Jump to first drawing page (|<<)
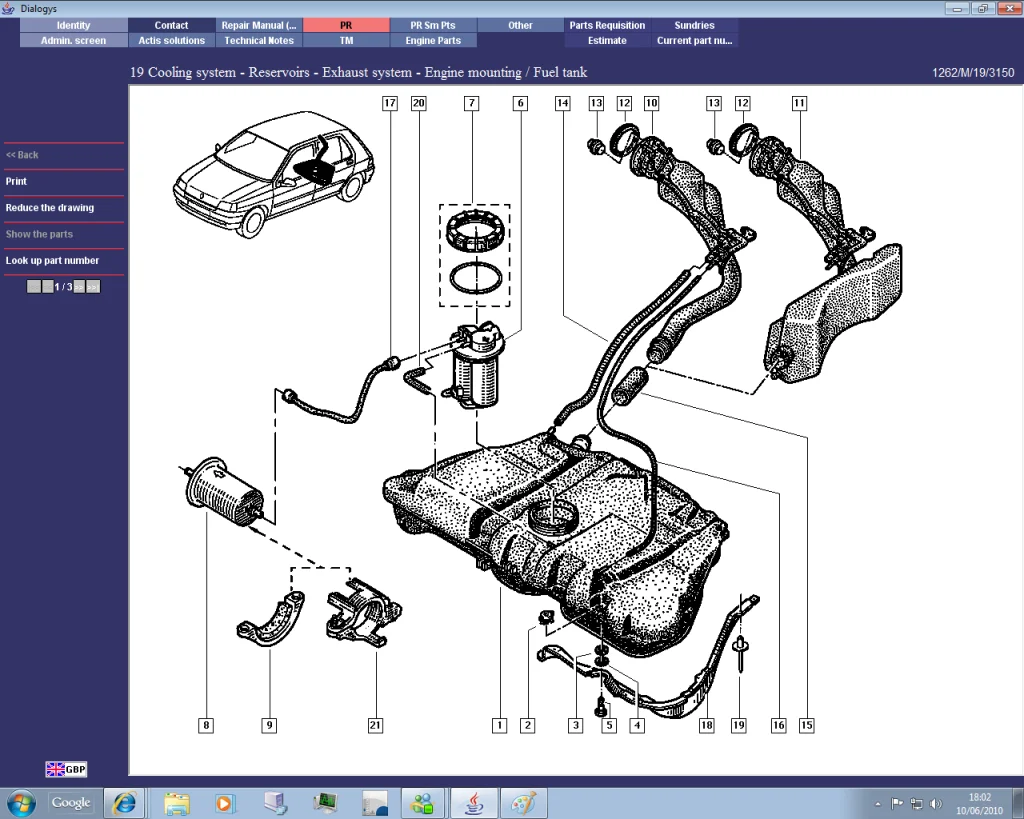The width and height of the screenshot is (1024, 819). [34, 287]
